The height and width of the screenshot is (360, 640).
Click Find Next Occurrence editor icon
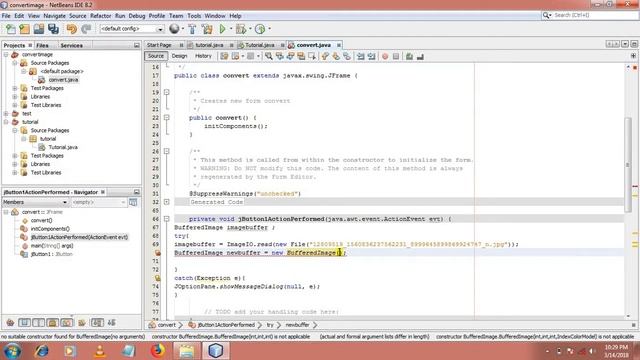click(290, 56)
